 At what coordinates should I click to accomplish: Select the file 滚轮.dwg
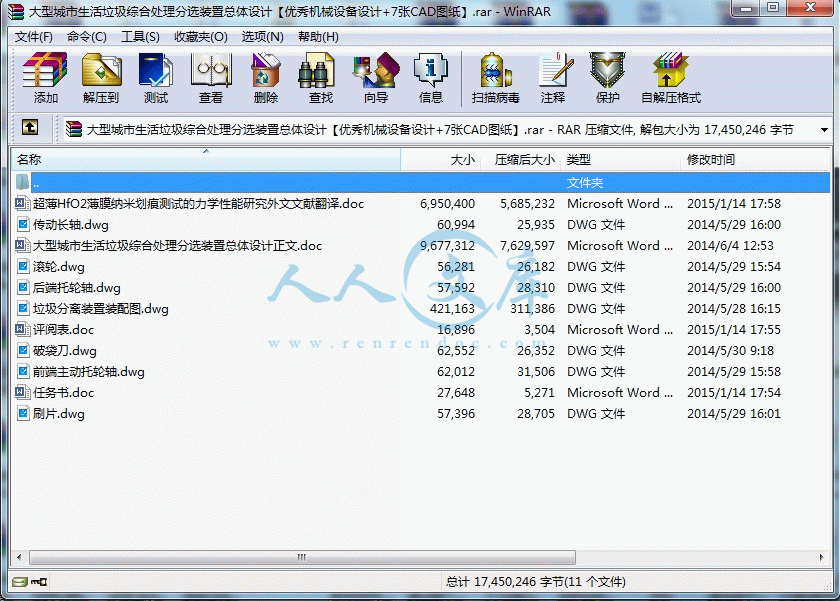pos(58,266)
